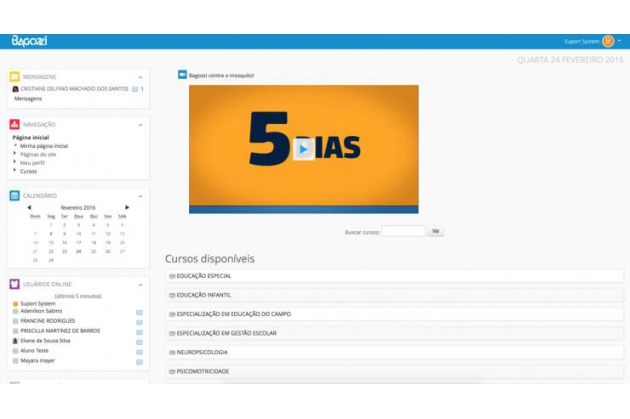Screen dimensions: 630x419
Task: Click the Buscar cursos input field
Action: point(403,231)
